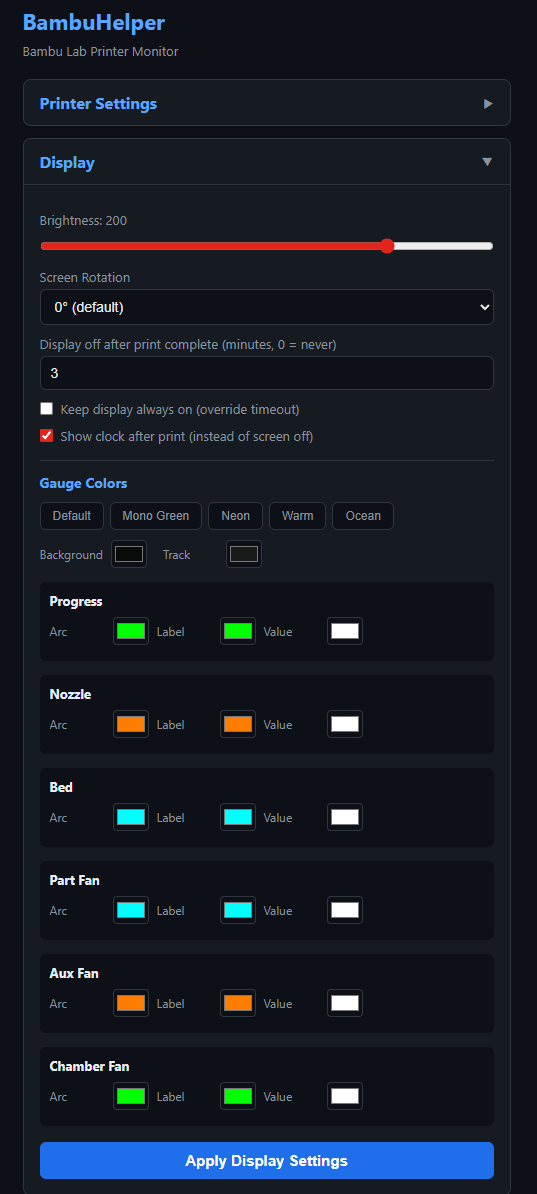
Task: Click the display off minutes input field
Action: click(267, 373)
